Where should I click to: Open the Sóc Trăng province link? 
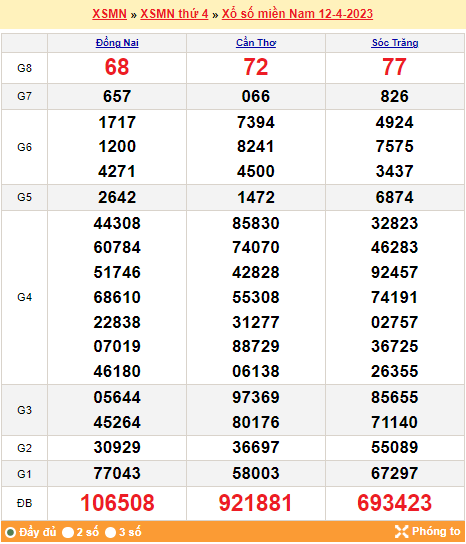tap(395, 43)
